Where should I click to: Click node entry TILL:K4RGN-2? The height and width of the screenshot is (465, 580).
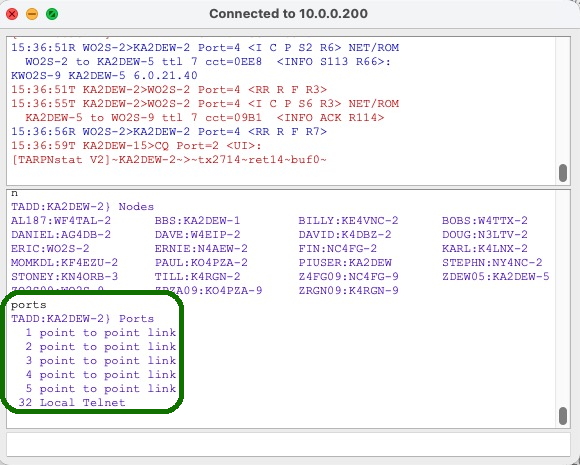click(198, 277)
